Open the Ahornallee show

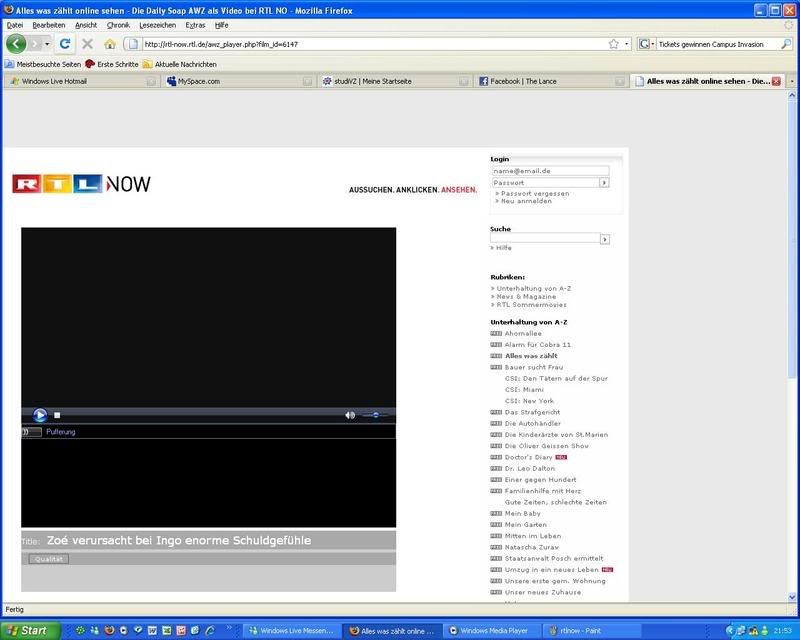click(523, 333)
